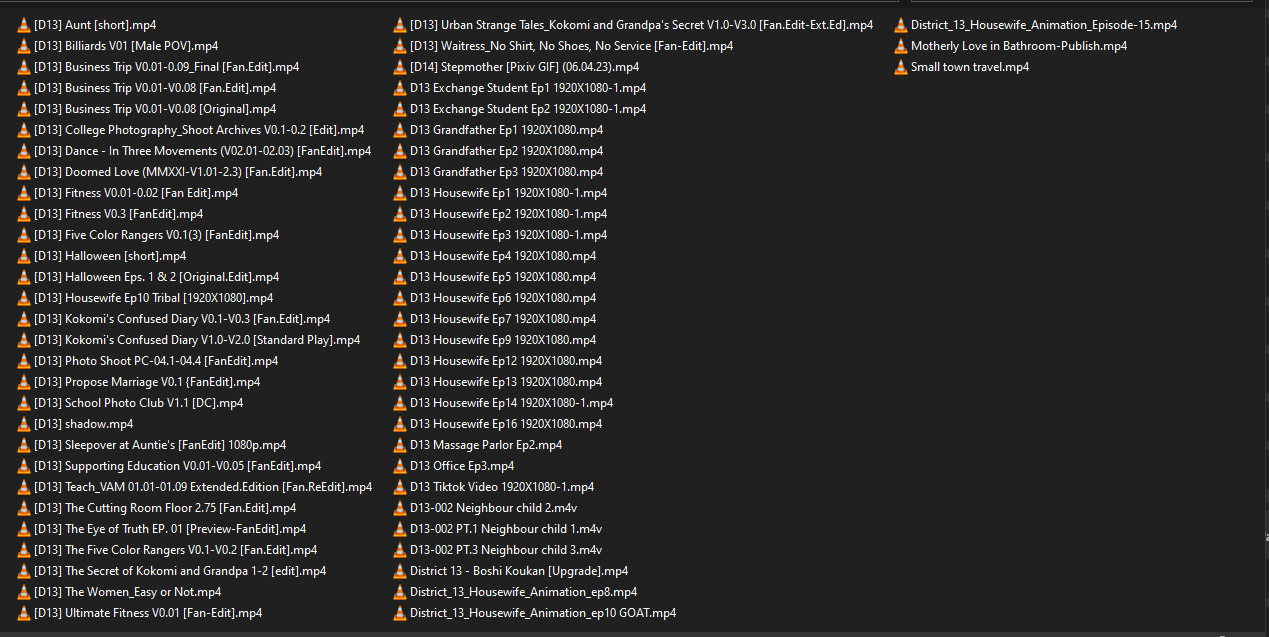
Task: Select the Photo Shoot PC-04.1-04.4 file
Action: [x=156, y=361]
